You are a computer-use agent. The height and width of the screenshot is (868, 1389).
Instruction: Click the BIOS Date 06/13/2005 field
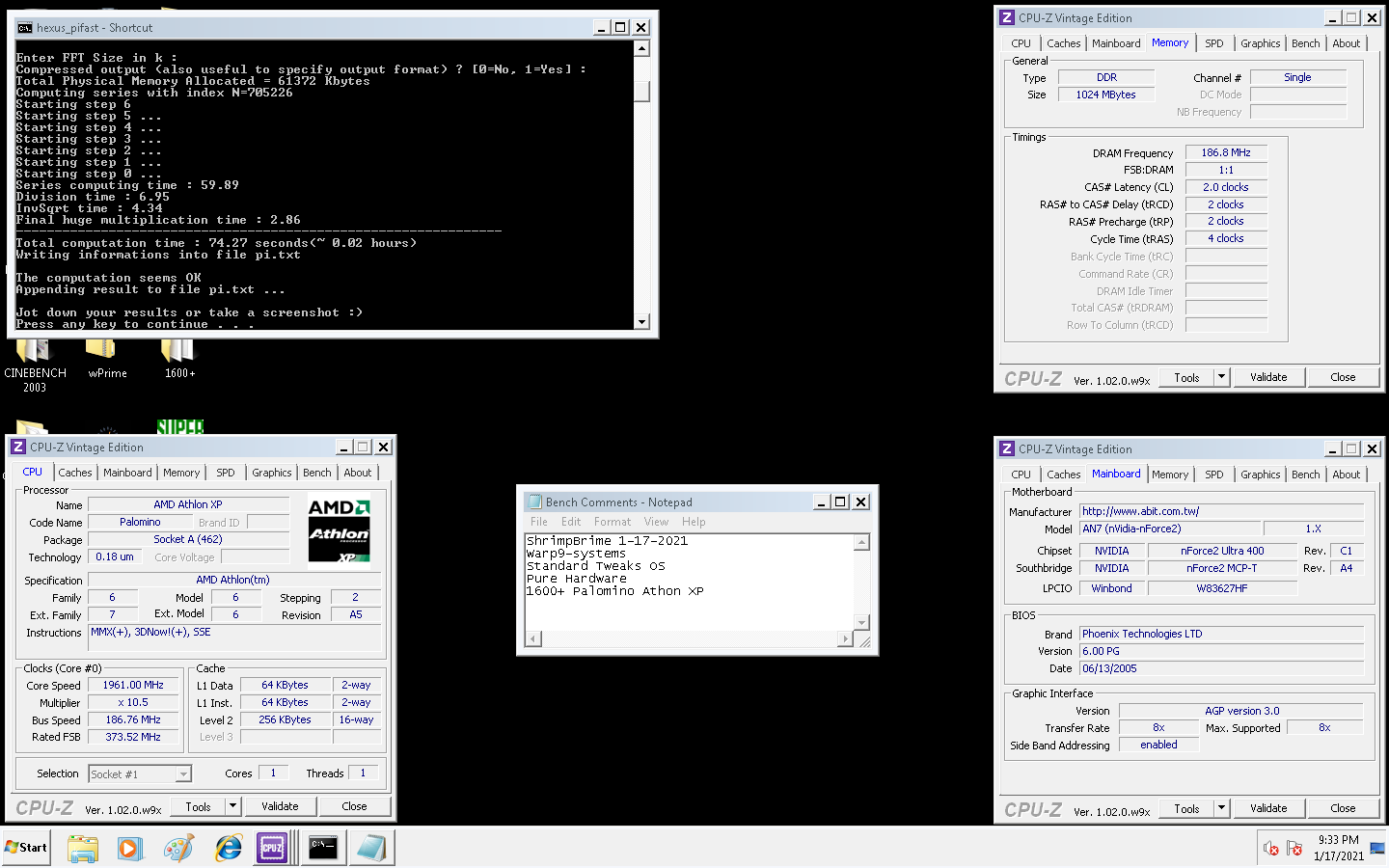pyautogui.click(x=1221, y=668)
